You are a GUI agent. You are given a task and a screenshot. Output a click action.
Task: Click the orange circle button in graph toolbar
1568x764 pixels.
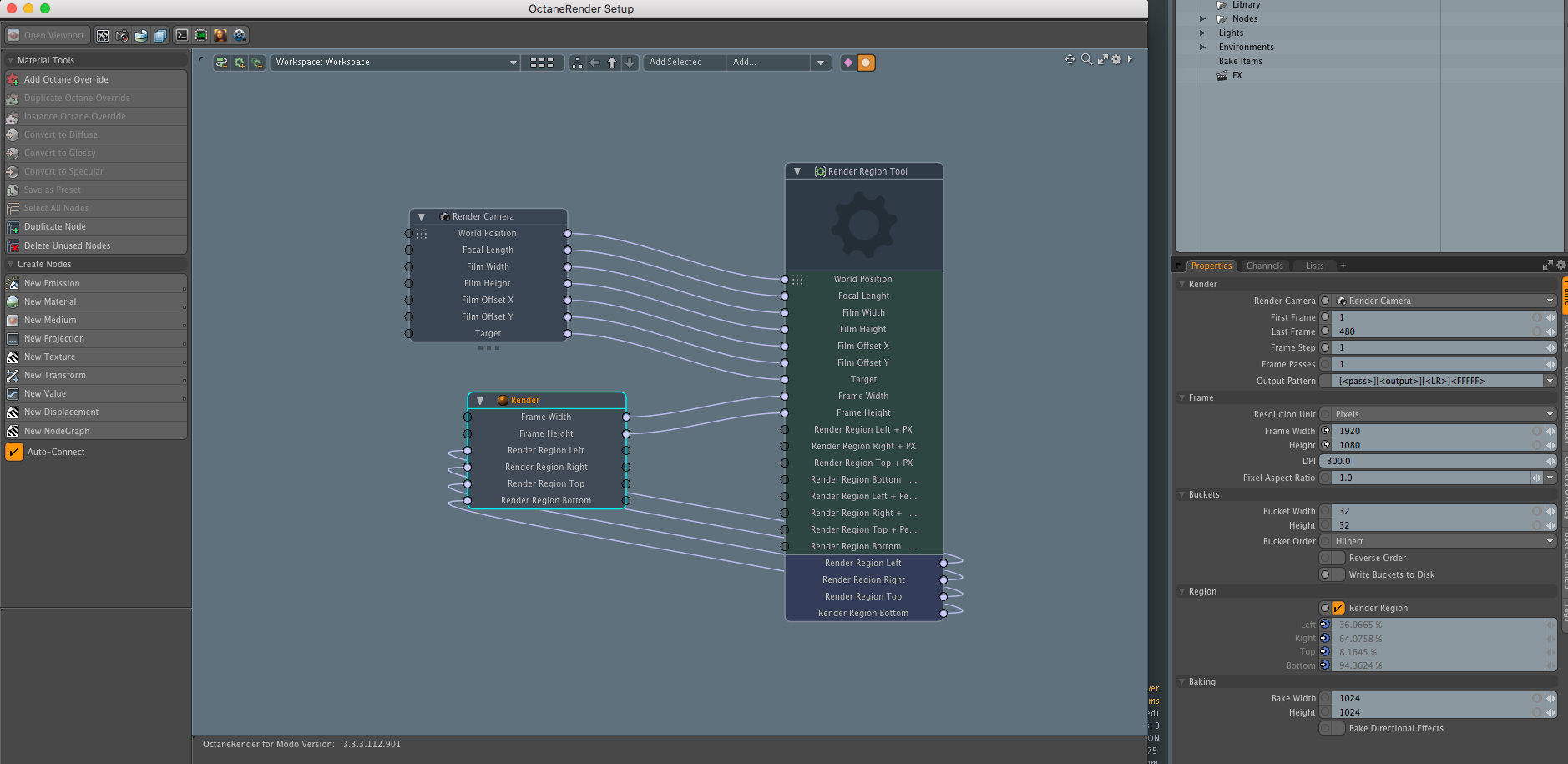[x=867, y=63]
